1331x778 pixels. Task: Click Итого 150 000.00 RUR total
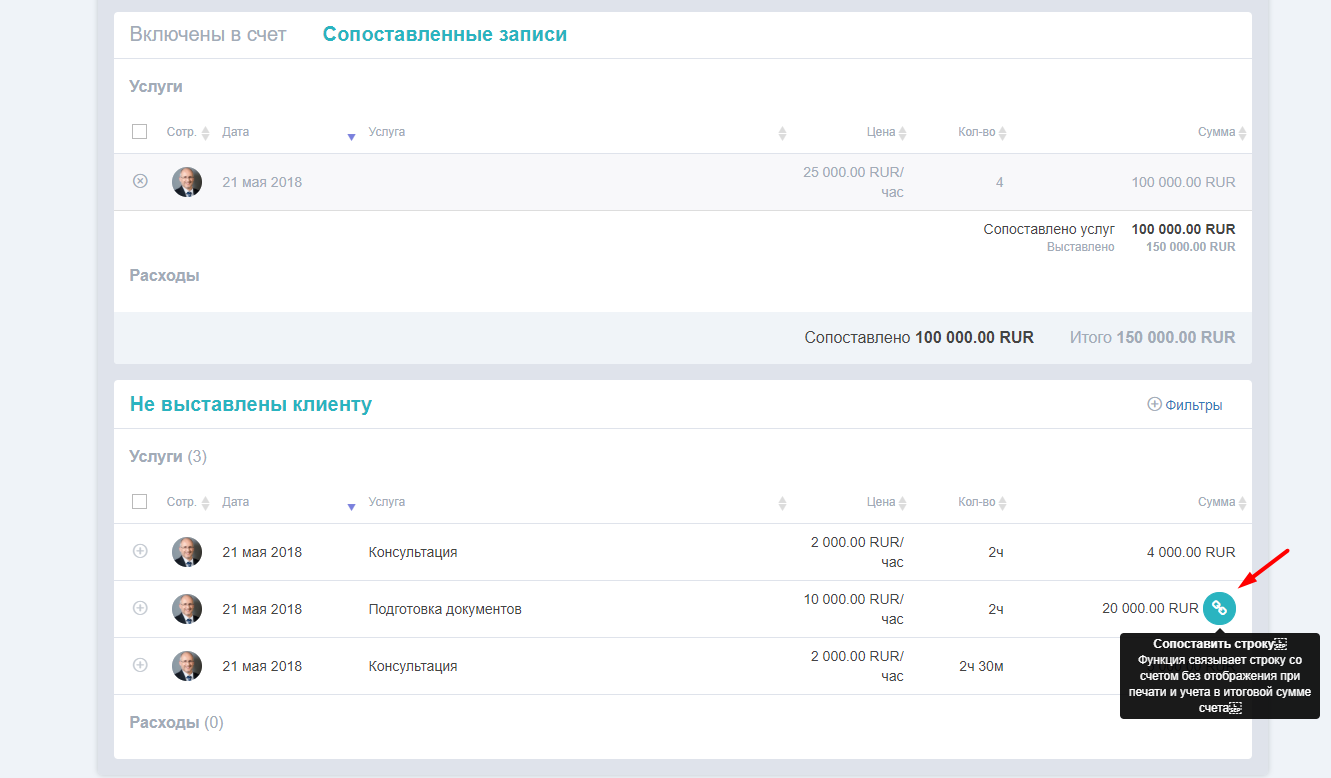click(x=1153, y=338)
